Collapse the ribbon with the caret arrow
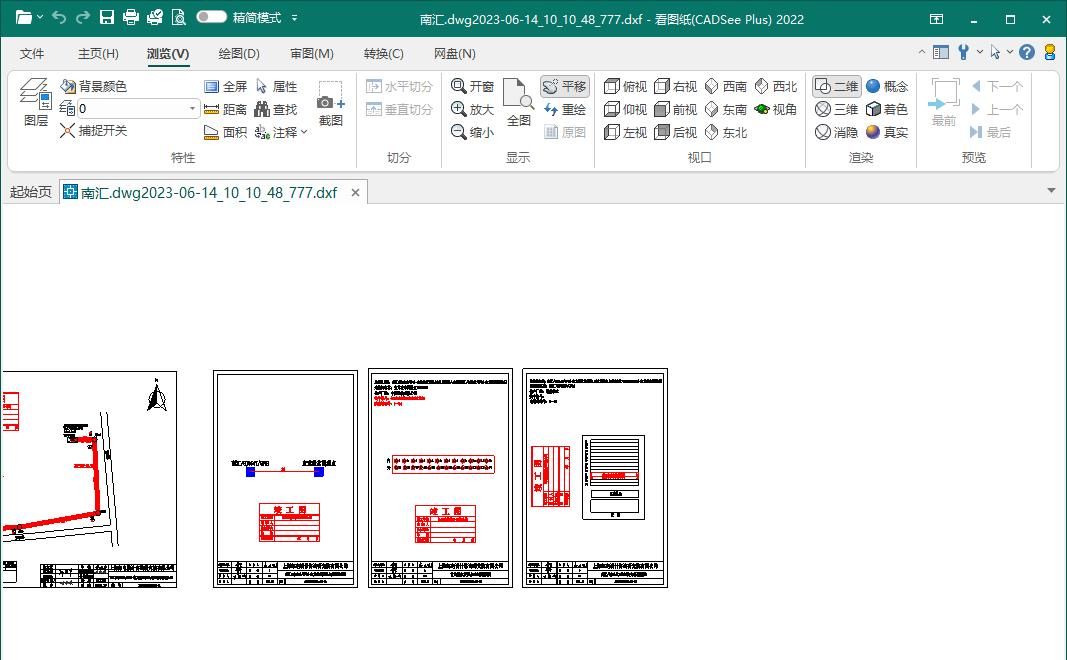 [x=921, y=52]
